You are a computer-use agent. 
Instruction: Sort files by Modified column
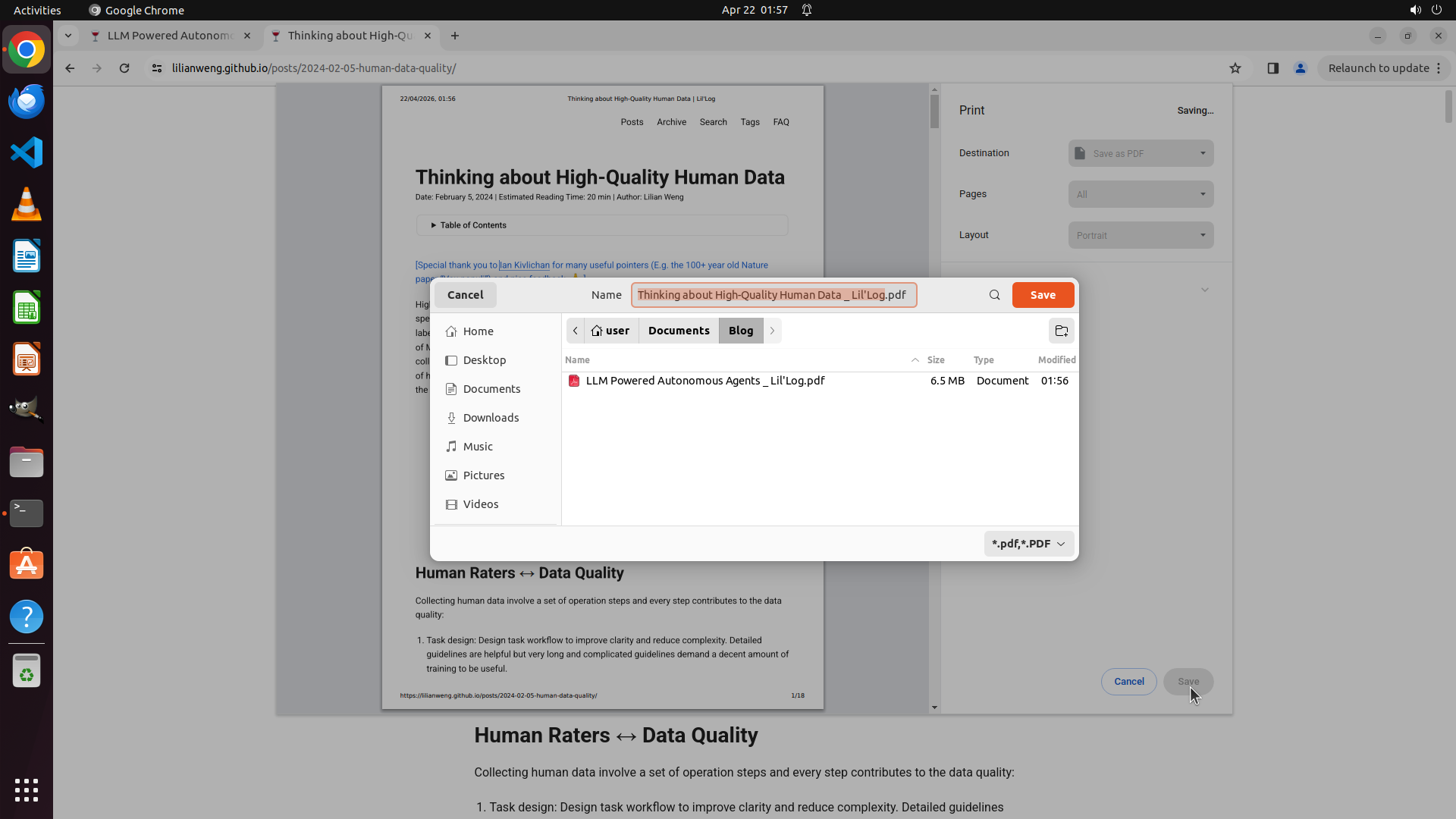point(1056,360)
